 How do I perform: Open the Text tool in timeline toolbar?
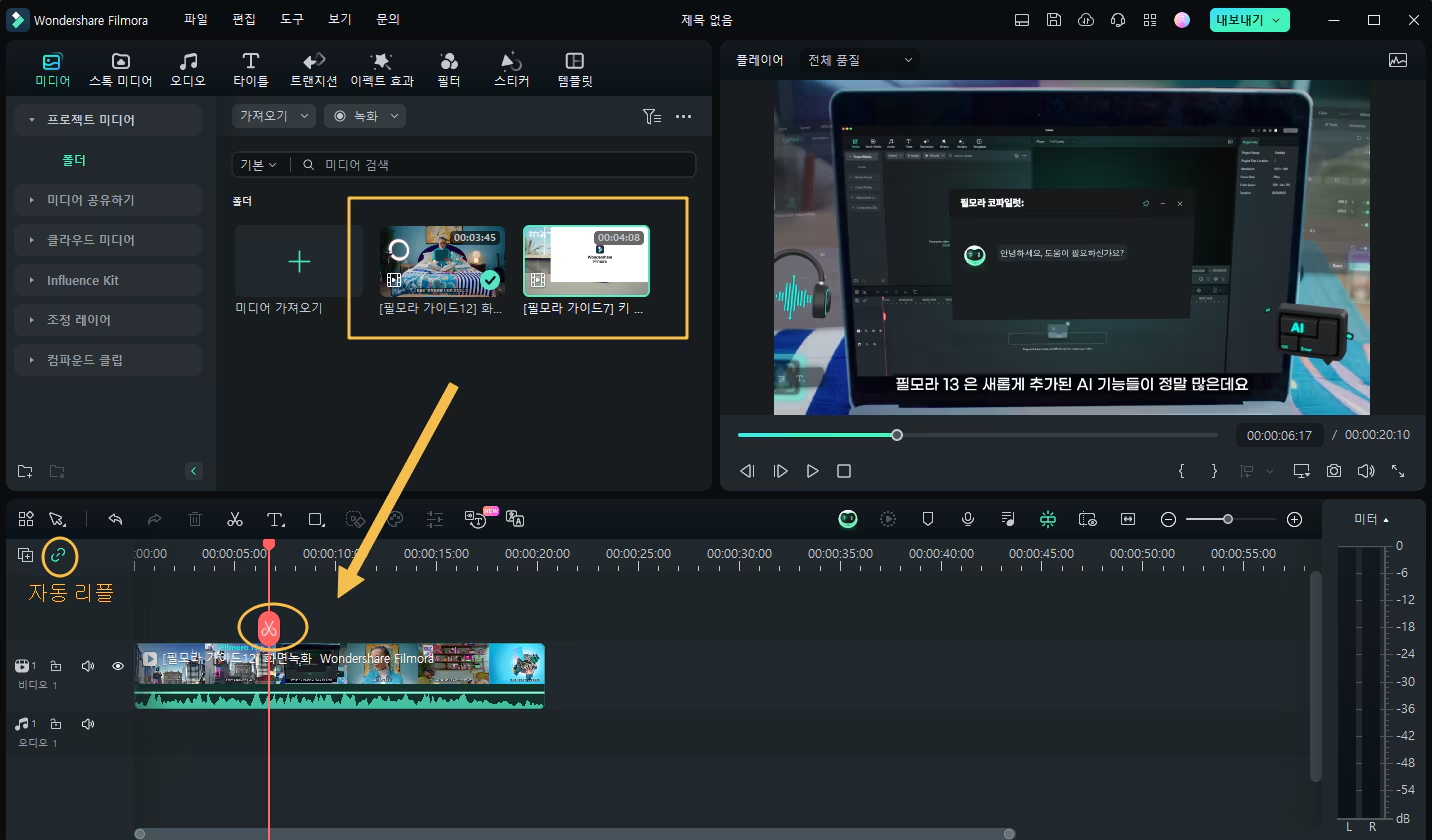pyautogui.click(x=275, y=519)
